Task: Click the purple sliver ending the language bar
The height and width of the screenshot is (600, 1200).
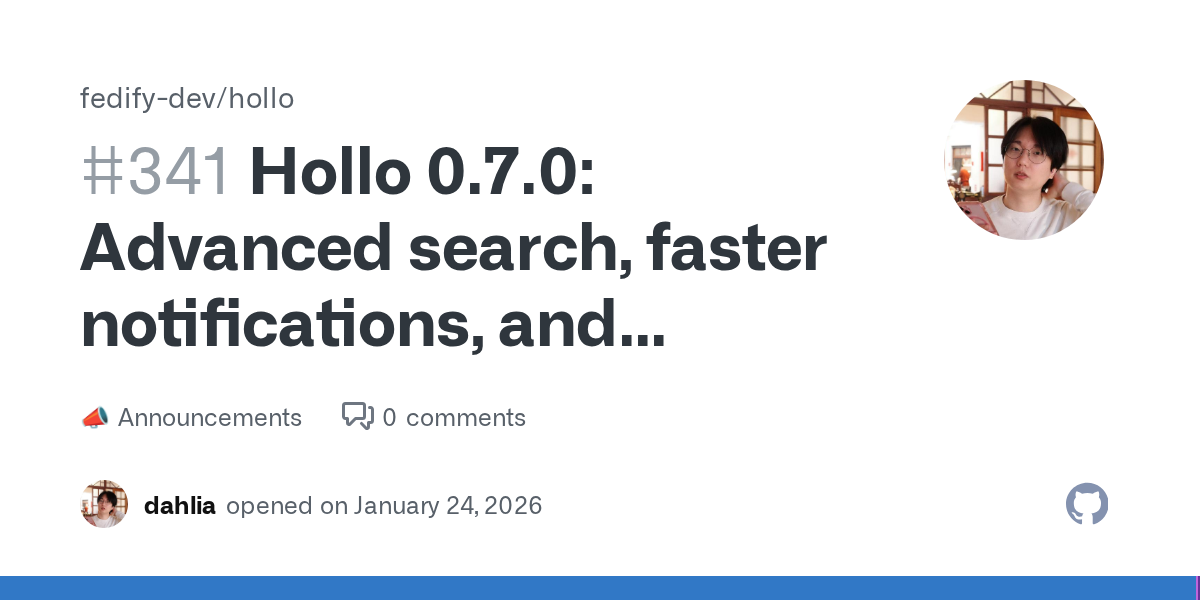Action: pyautogui.click(x=1197, y=588)
